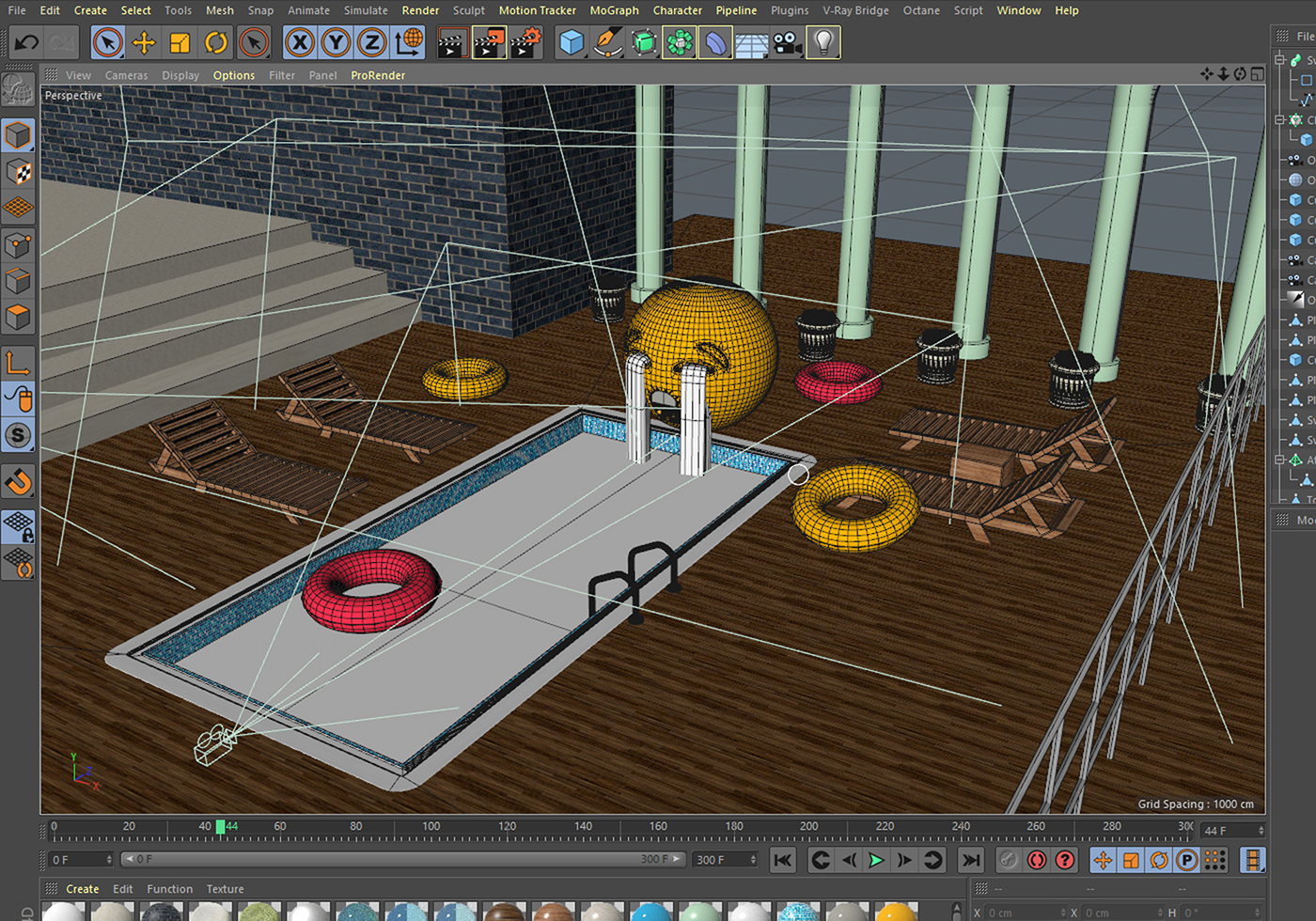Viewport: 1316px width, 921px height.
Task: Click the current frame input field showing 0 F
Action: click(80, 859)
